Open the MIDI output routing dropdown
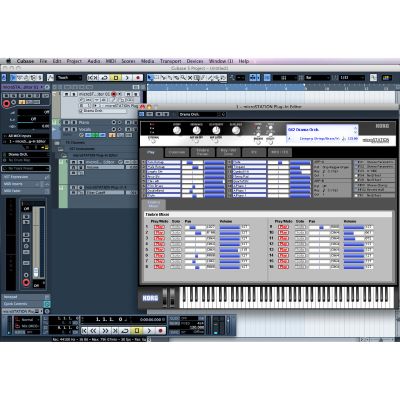This screenshot has height=400, width=400. [26, 141]
